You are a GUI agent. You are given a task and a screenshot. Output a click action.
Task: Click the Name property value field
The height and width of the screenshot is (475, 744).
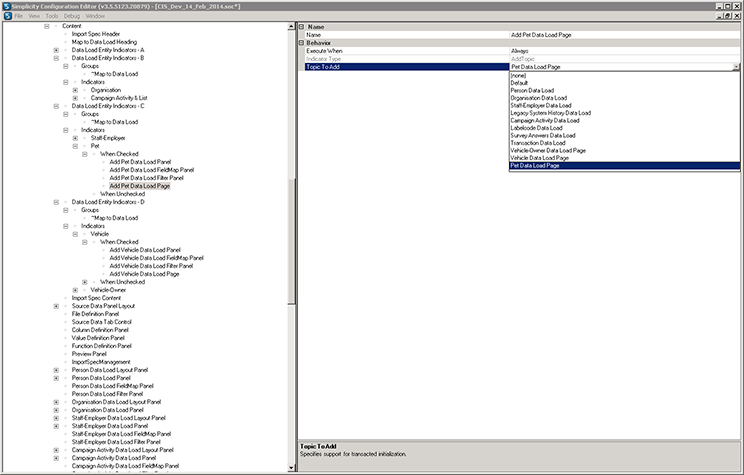pyautogui.click(x=624, y=35)
